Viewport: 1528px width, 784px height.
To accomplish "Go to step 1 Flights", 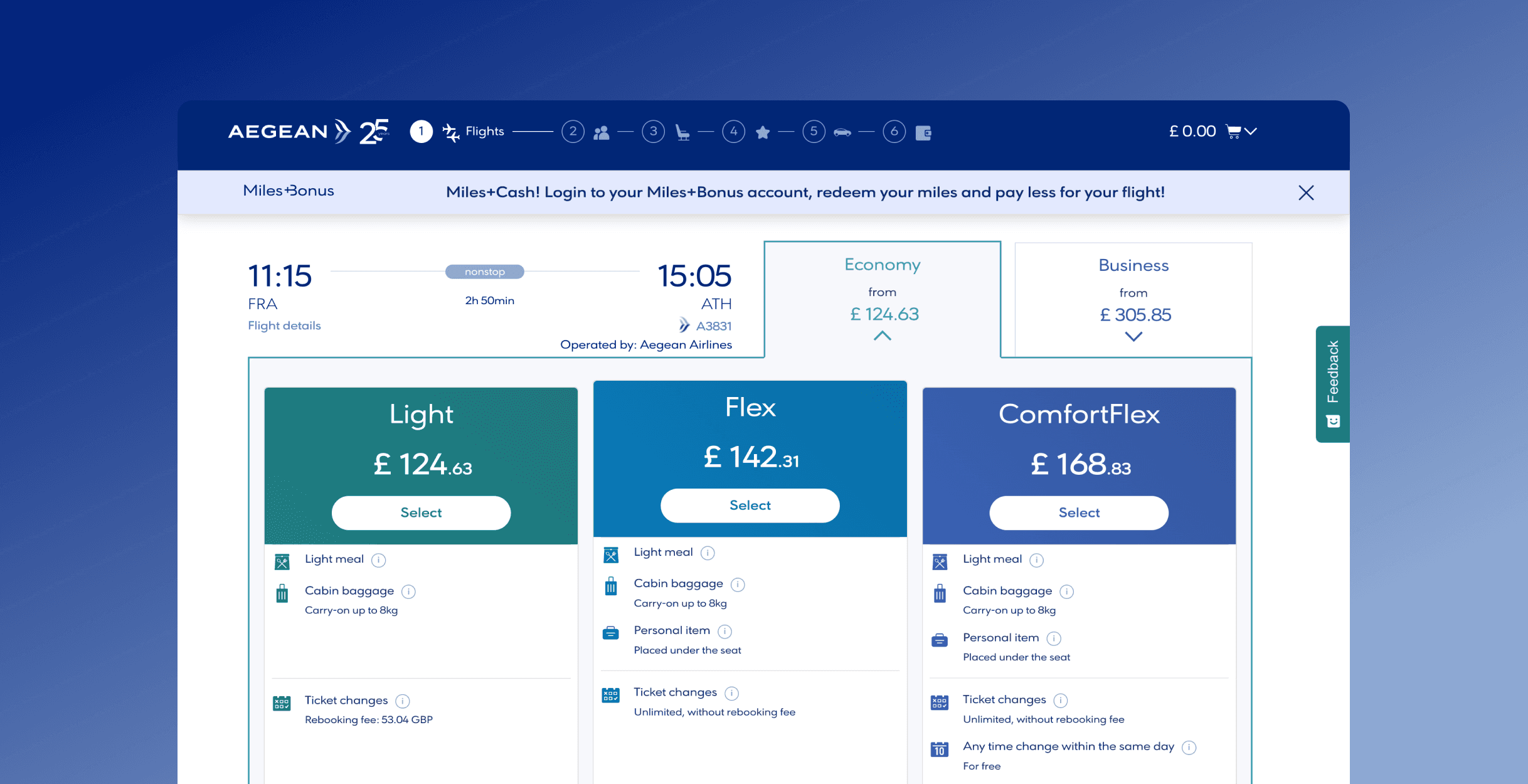I will 422,132.
